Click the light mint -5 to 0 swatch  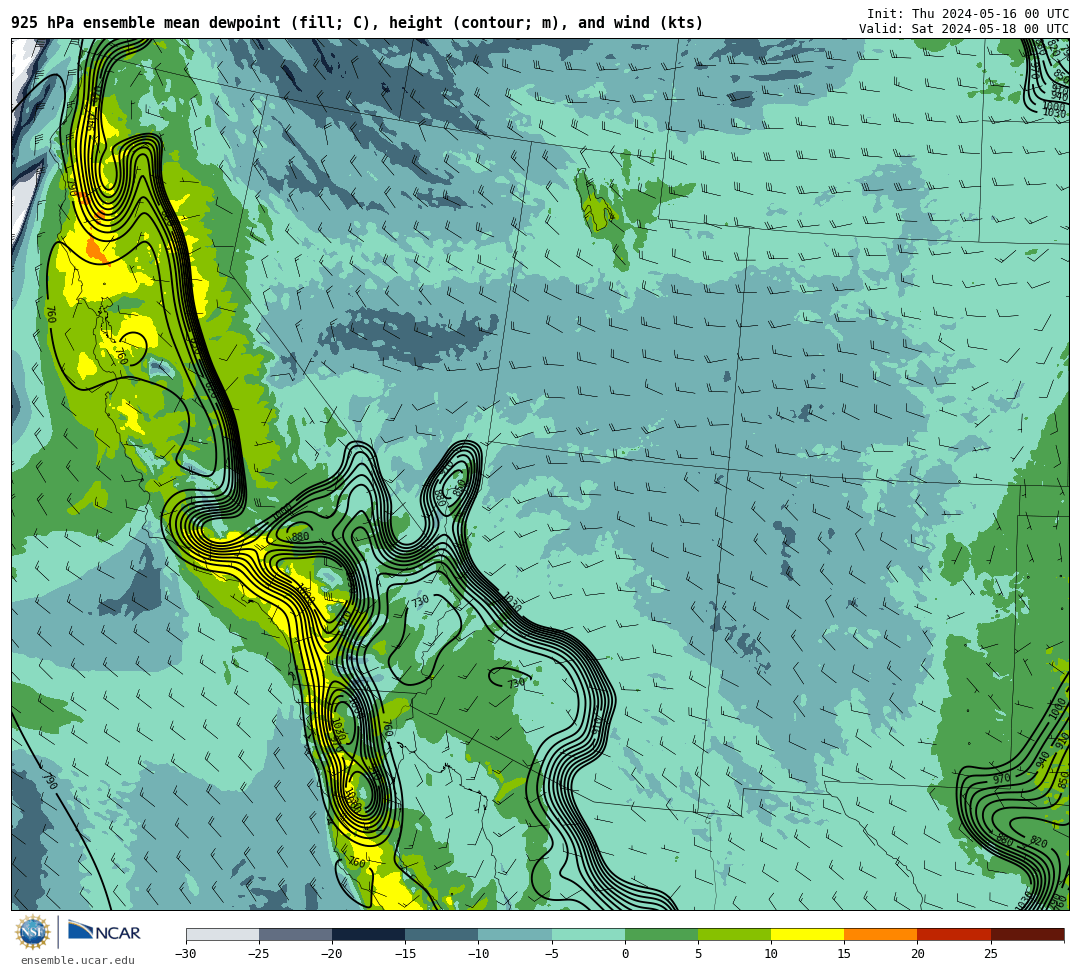588,934
